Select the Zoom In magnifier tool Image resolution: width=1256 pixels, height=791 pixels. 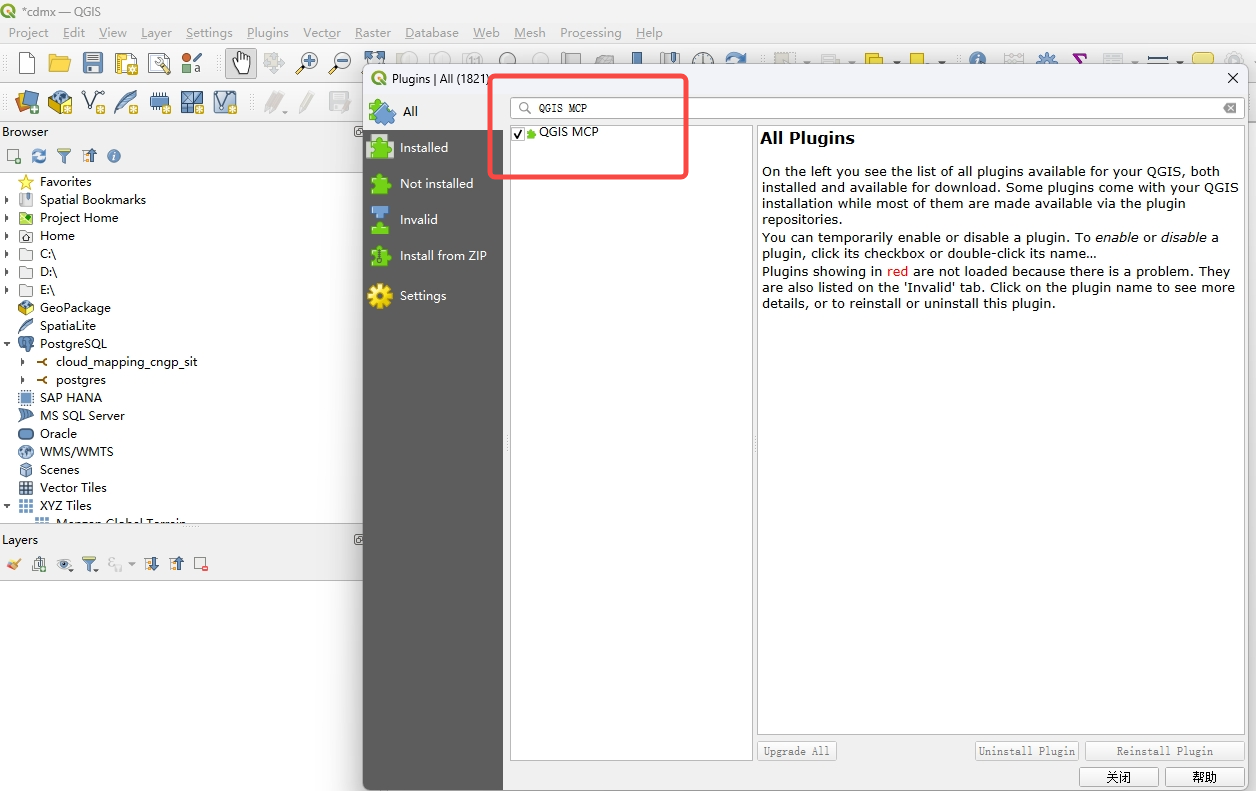307,64
